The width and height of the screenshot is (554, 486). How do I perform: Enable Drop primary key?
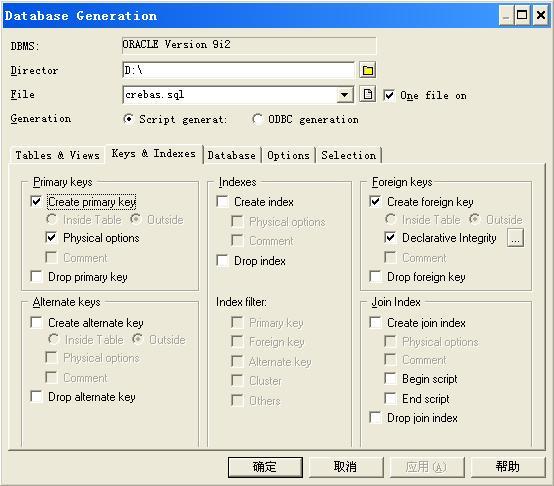pyautogui.click(x=36, y=276)
